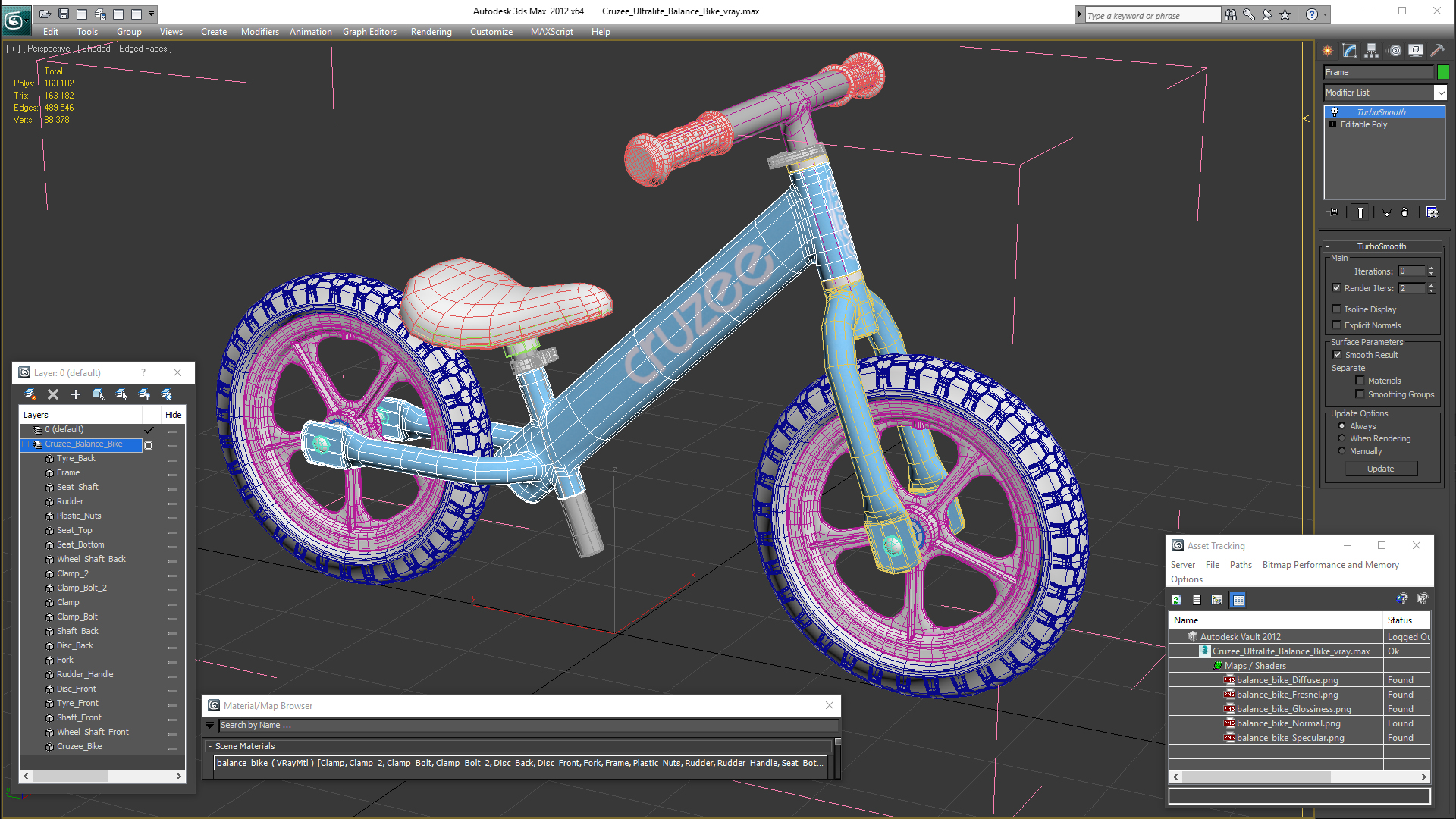The width and height of the screenshot is (1456, 819).
Task: Open Graph Editors menu
Action: pyautogui.click(x=369, y=32)
